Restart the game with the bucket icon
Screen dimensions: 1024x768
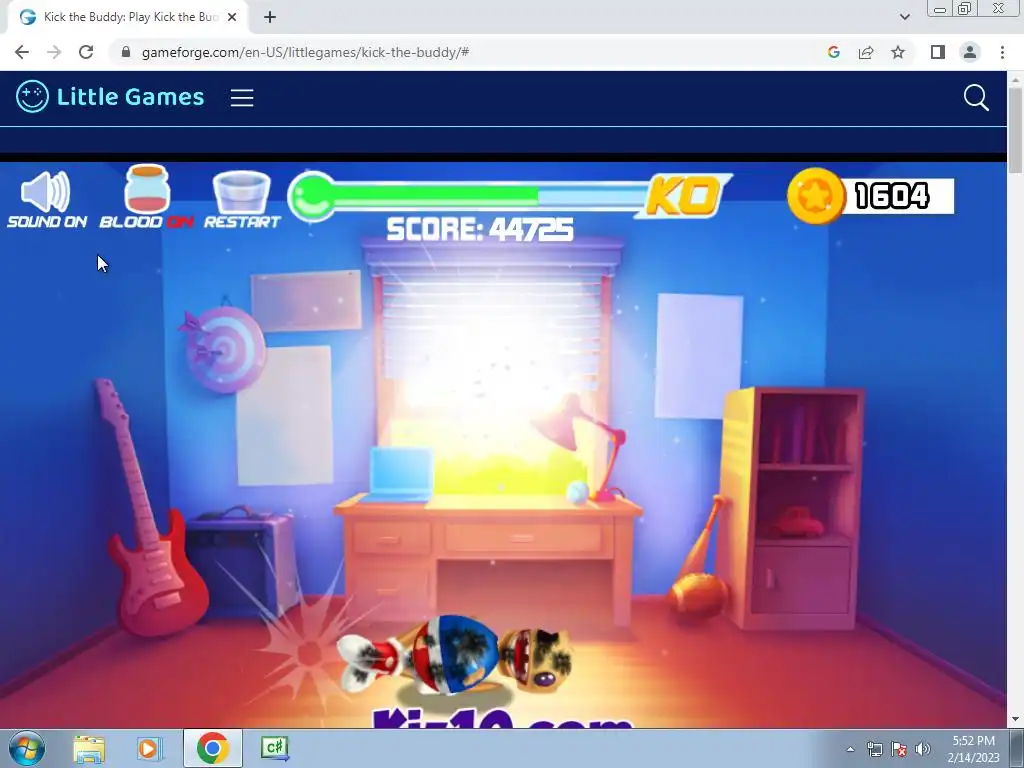point(242,199)
